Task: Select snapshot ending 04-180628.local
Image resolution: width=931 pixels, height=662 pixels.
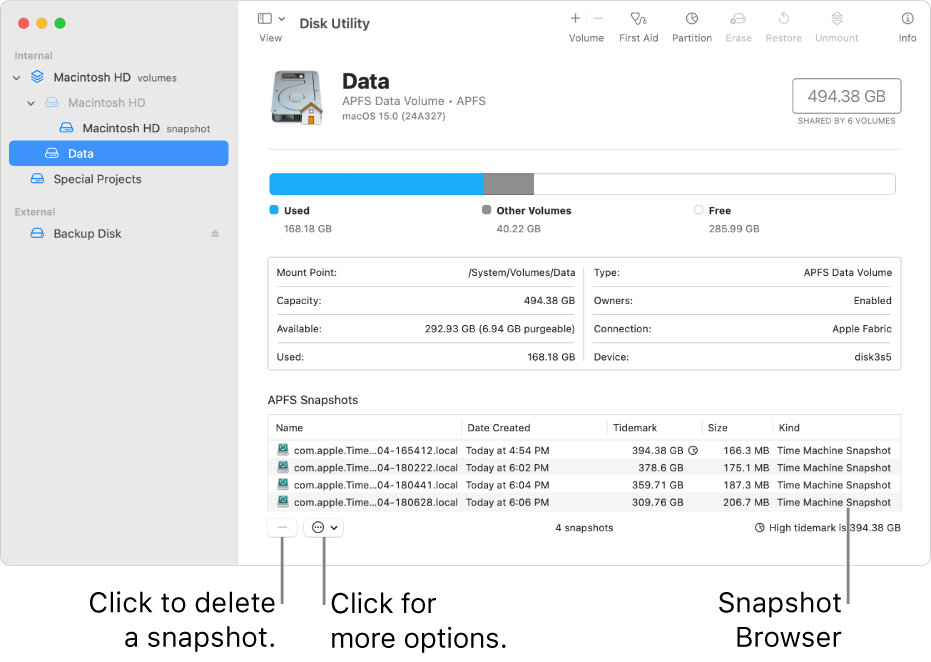Action: (x=584, y=502)
